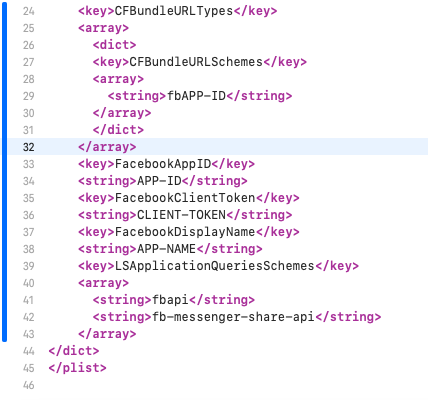Click the closing array tag on line 30
Image resolution: width=428 pixels, height=400 pixels.
tap(122, 113)
